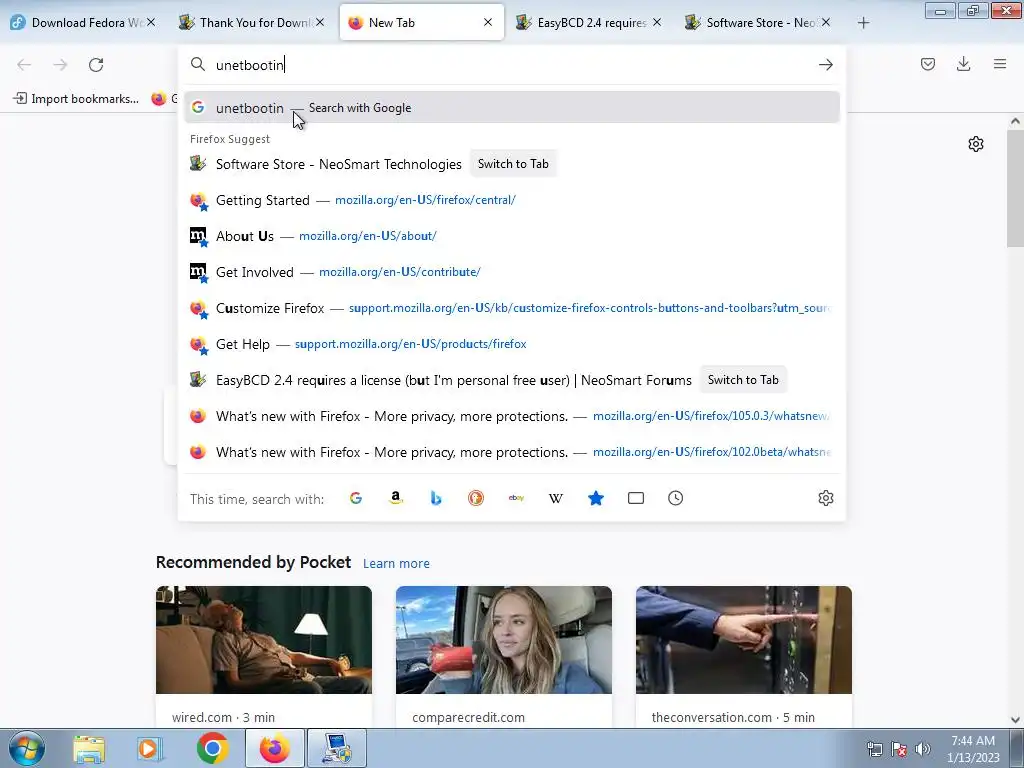
Task: Open search settings gear in dropdown
Action: 825,498
